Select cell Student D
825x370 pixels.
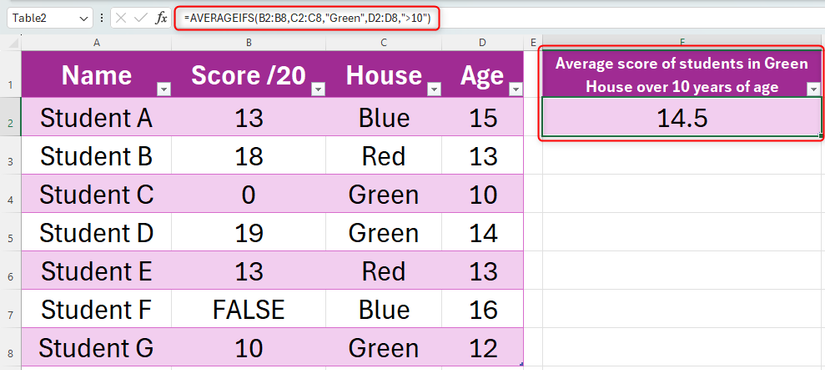tap(96, 233)
